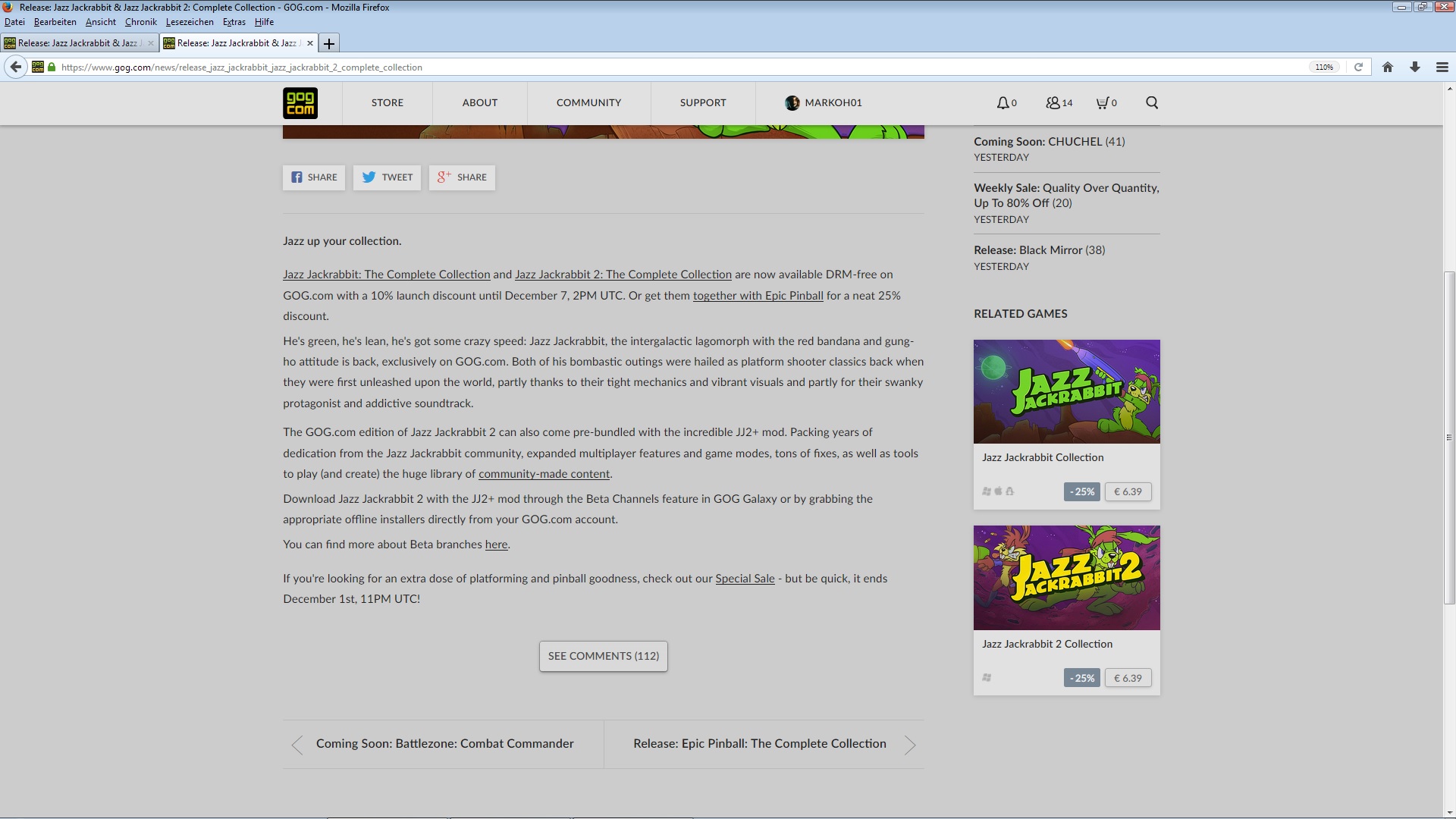Go back with the browser back arrow
This screenshot has height=819, width=1456.
[x=16, y=67]
